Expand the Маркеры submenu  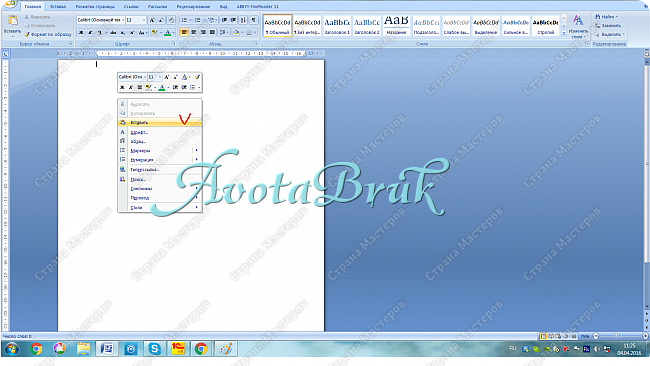pyautogui.click(x=196, y=150)
